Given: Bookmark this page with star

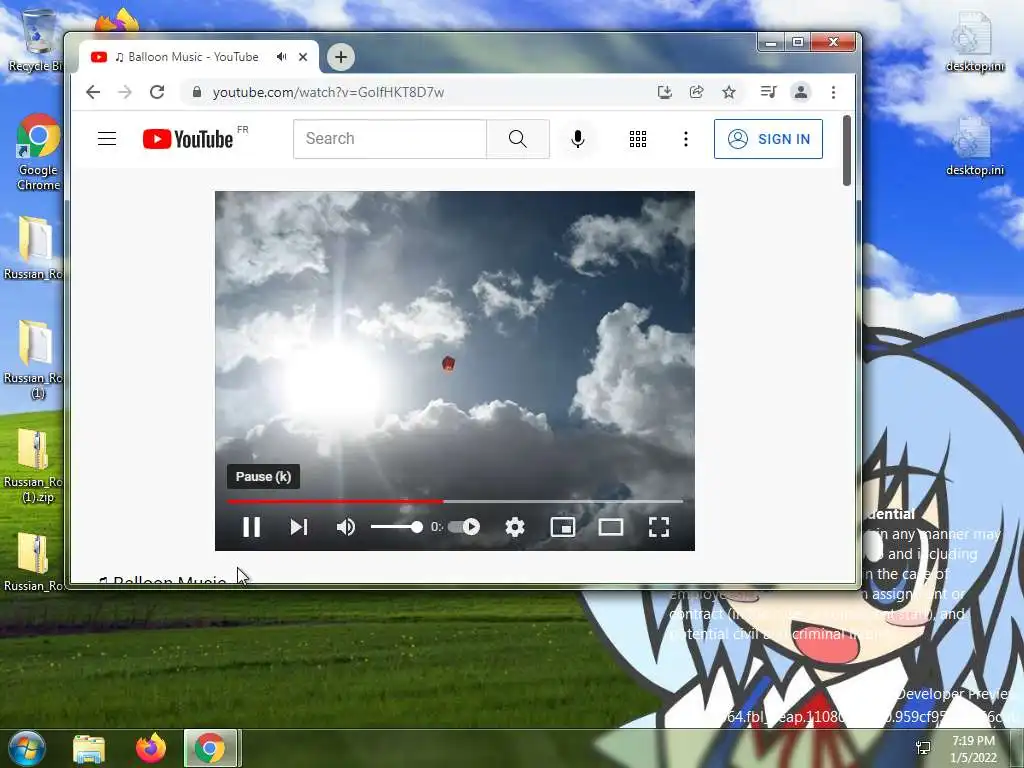Looking at the screenshot, I should [729, 92].
